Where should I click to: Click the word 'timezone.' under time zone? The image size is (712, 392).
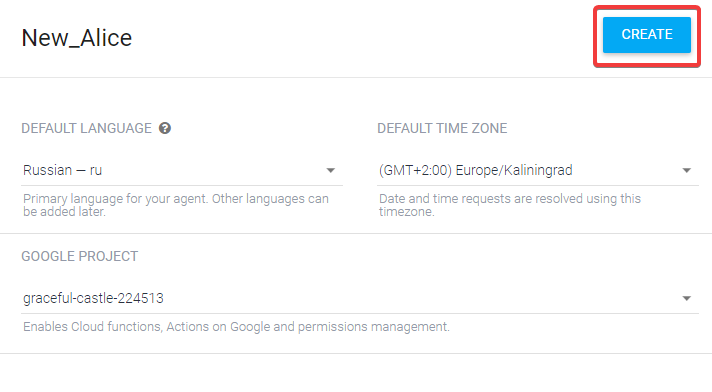tap(407, 212)
